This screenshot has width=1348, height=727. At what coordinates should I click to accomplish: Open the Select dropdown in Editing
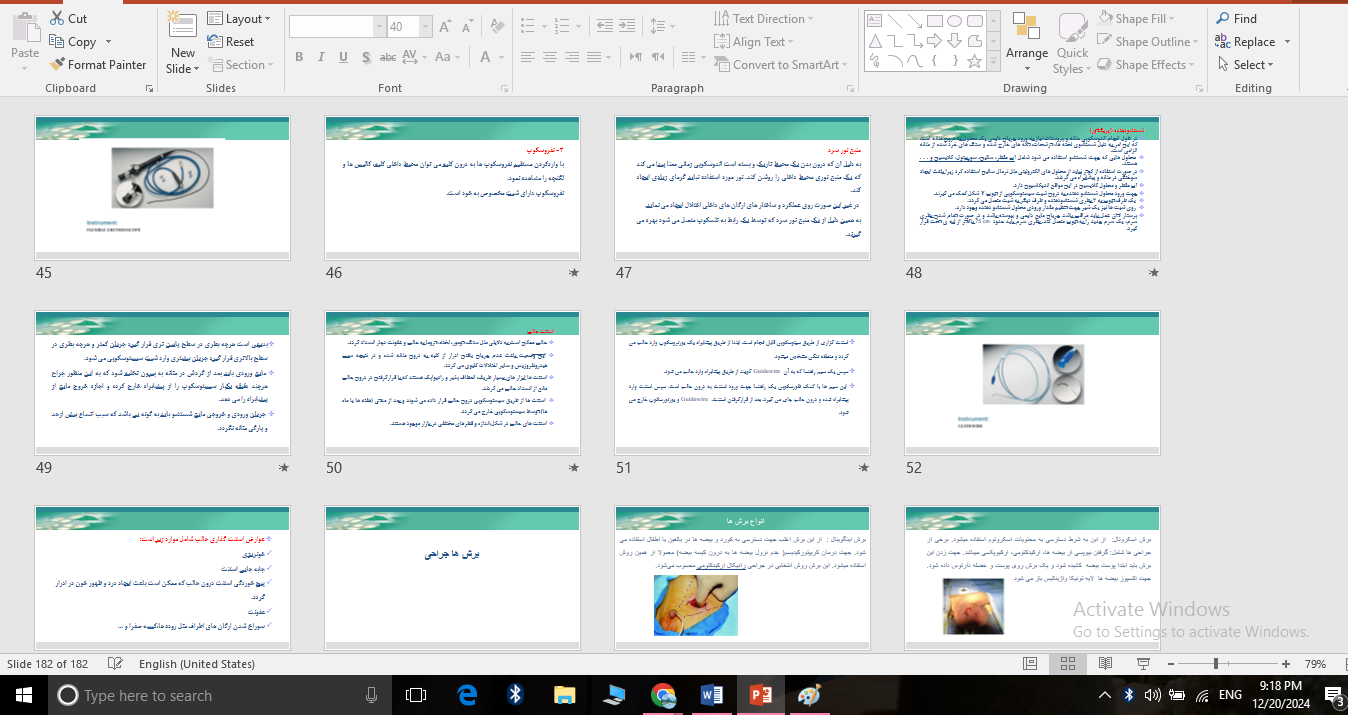click(x=1246, y=65)
